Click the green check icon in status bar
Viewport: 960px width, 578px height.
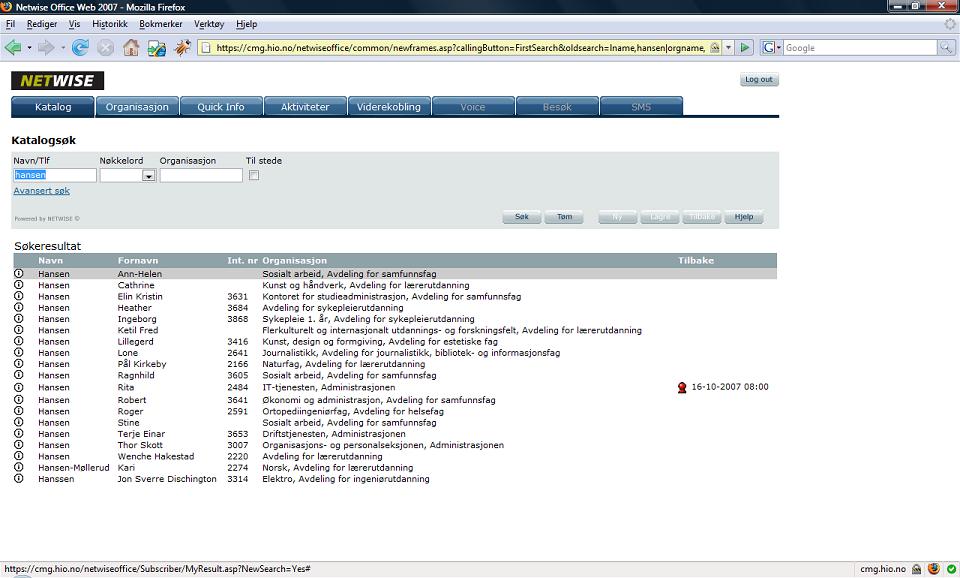[951, 569]
